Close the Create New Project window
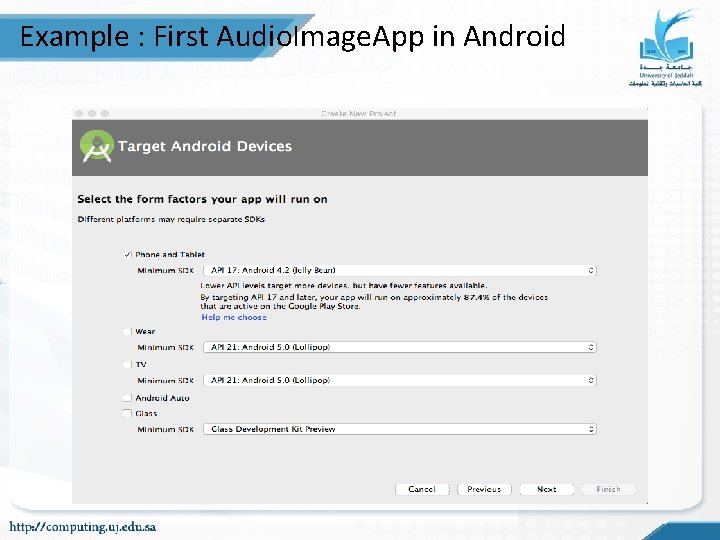 [x=79, y=113]
